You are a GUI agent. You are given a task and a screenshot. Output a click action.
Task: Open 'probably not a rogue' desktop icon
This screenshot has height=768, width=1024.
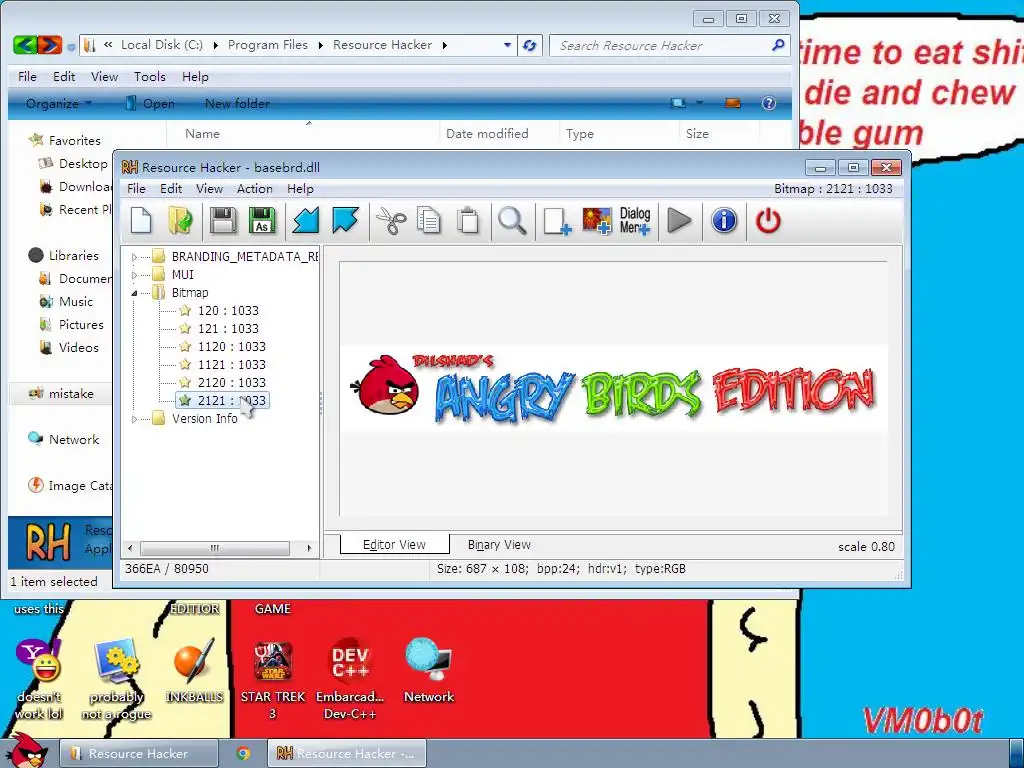pyautogui.click(x=116, y=679)
